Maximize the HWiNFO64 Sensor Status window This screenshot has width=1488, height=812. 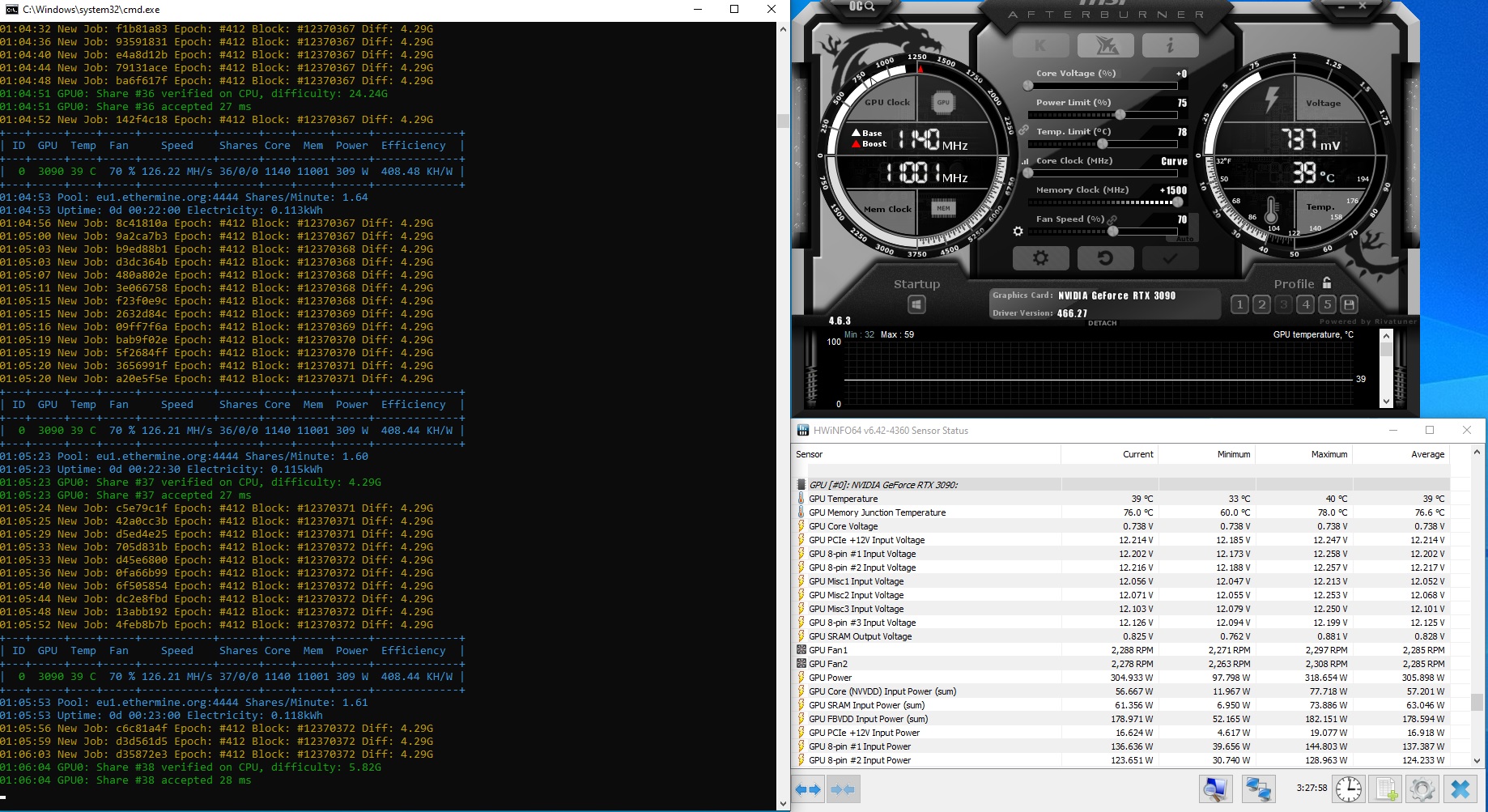(1430, 430)
